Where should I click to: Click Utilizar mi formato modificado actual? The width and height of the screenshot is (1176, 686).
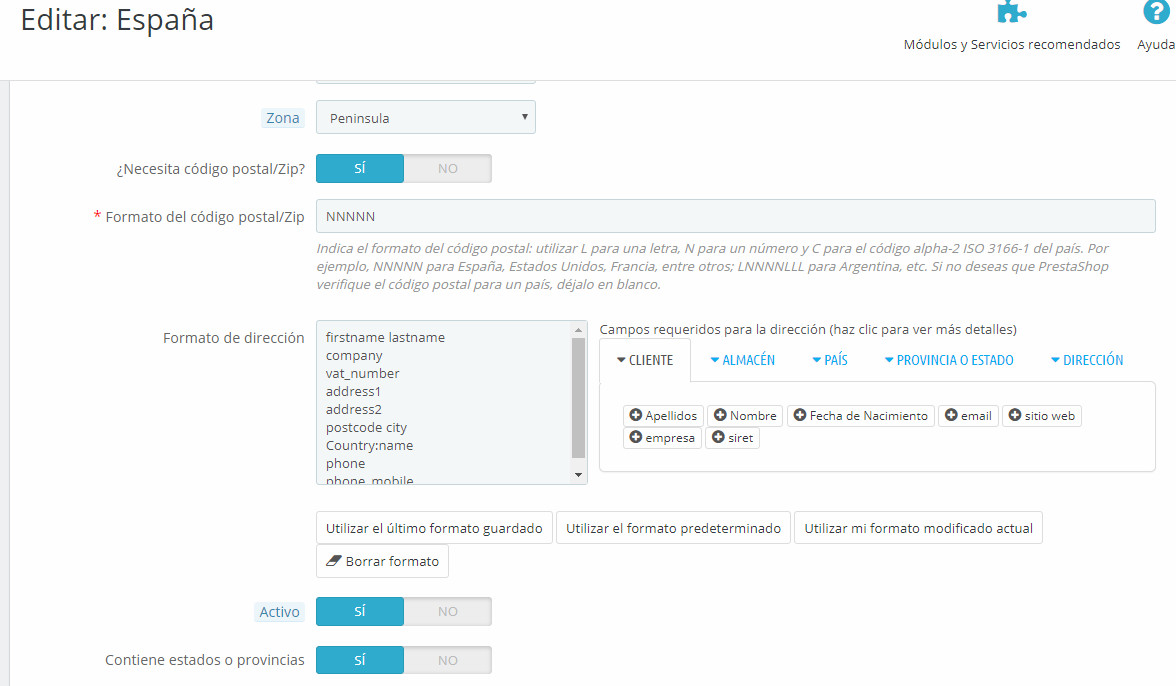[918, 528]
